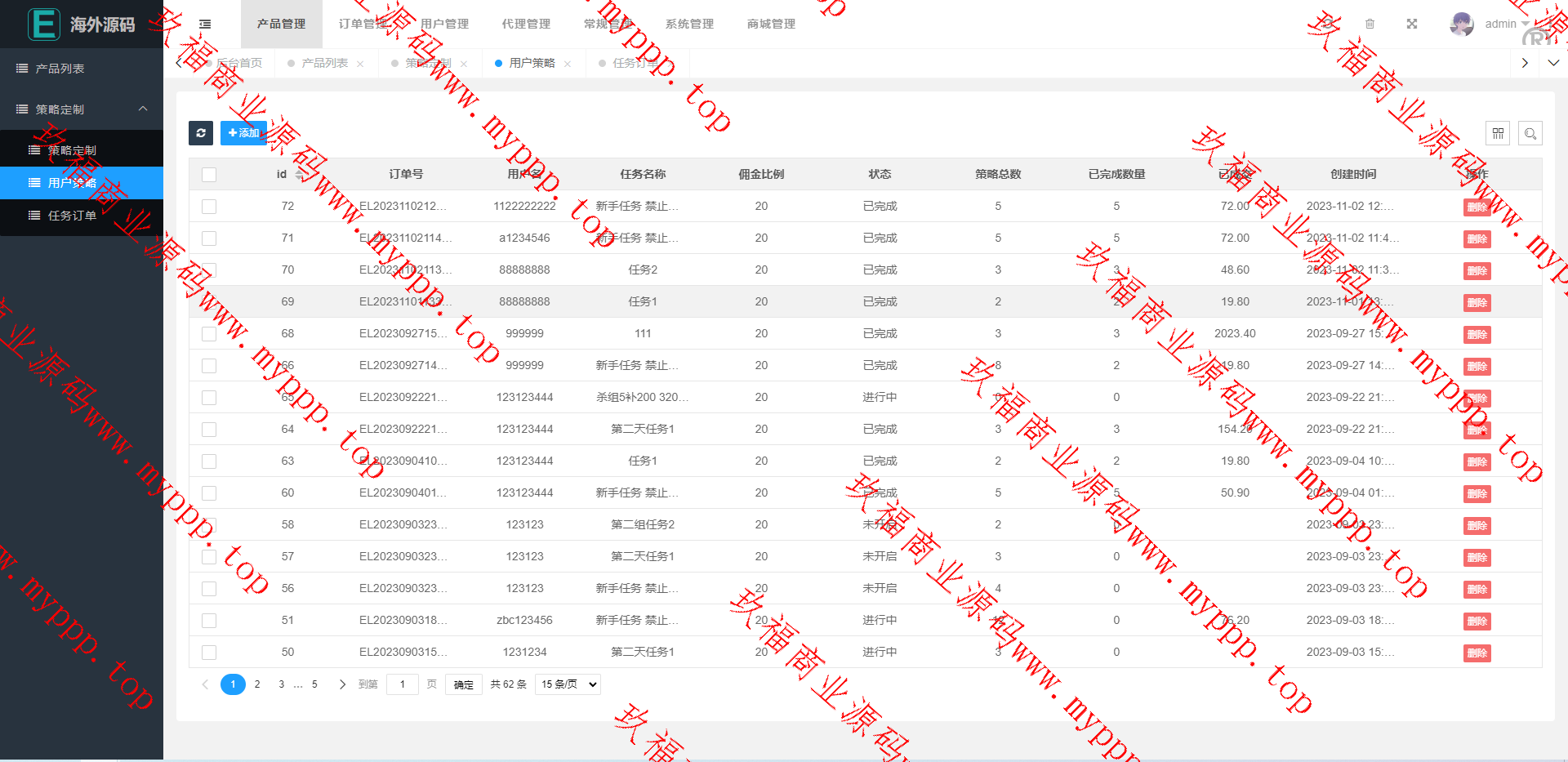Open the table search magnifier icon
1568x762 pixels.
point(1530,133)
